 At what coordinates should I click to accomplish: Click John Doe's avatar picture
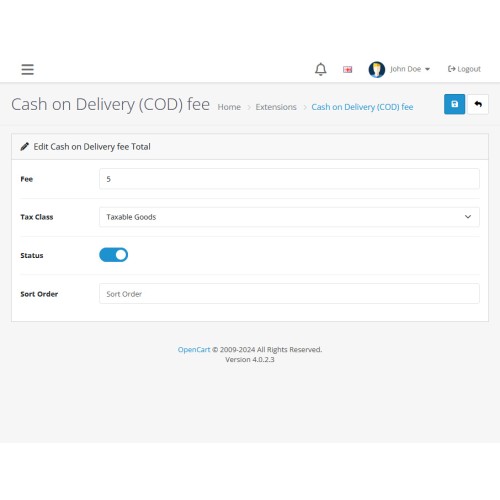[377, 69]
